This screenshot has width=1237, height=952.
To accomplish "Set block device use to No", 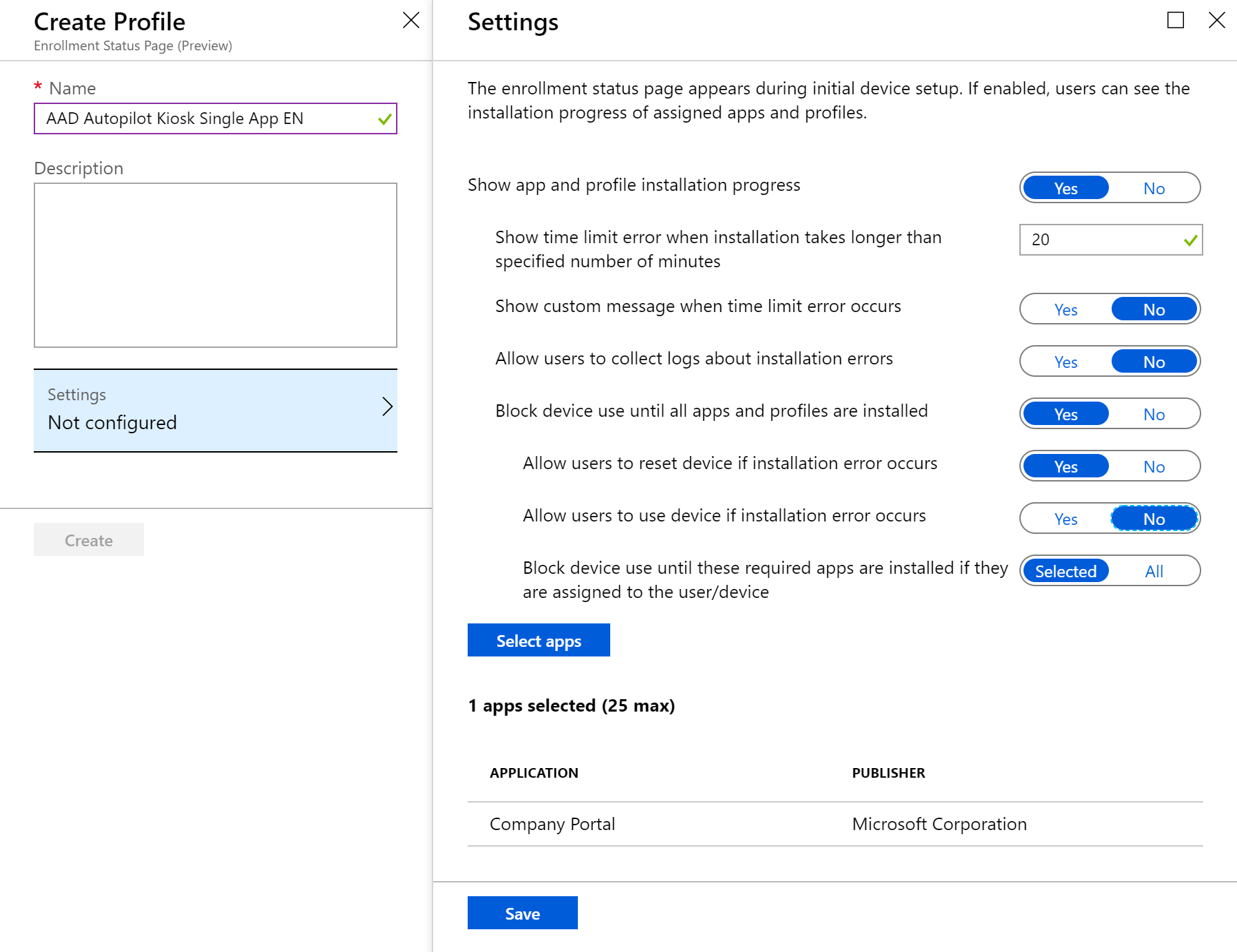I will coord(1154,414).
